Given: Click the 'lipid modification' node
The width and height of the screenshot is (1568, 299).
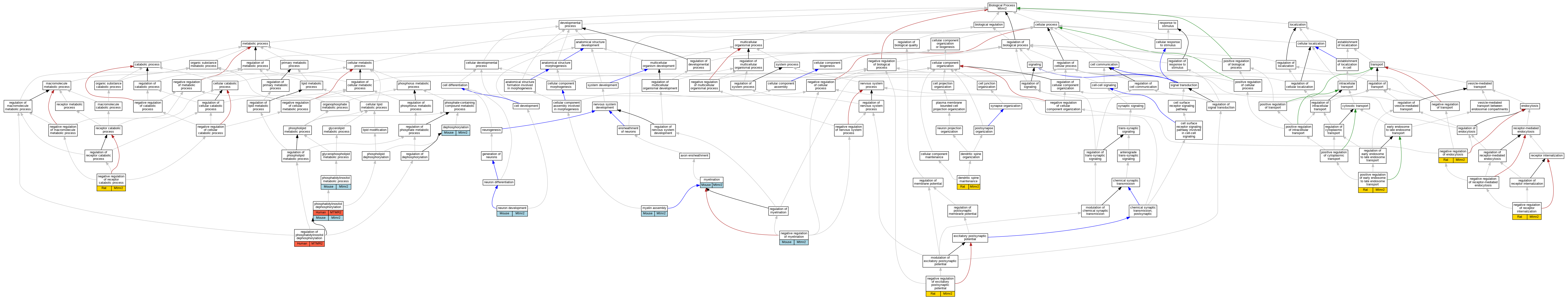Looking at the screenshot, I should pos(374,129).
